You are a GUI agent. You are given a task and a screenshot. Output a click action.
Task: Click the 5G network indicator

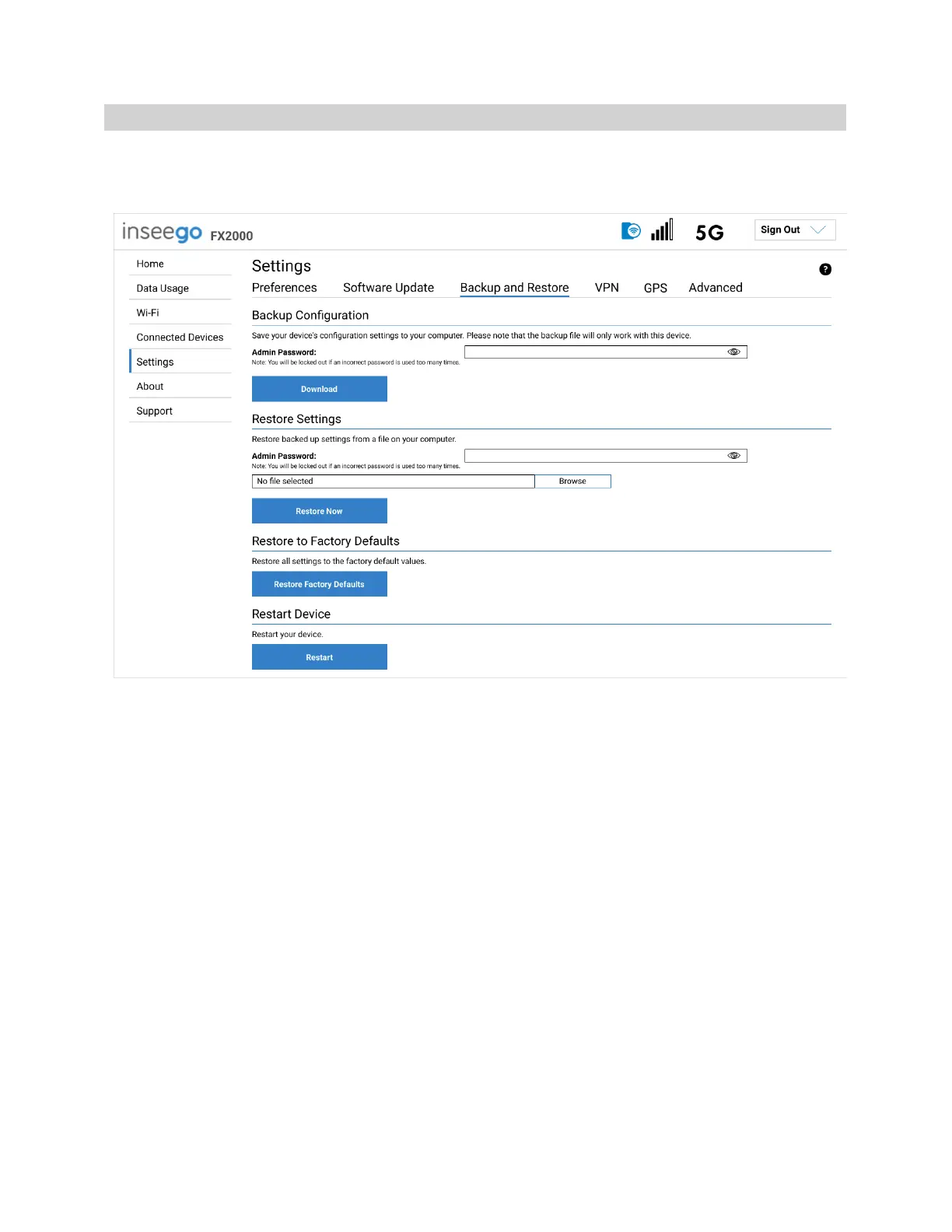point(709,233)
